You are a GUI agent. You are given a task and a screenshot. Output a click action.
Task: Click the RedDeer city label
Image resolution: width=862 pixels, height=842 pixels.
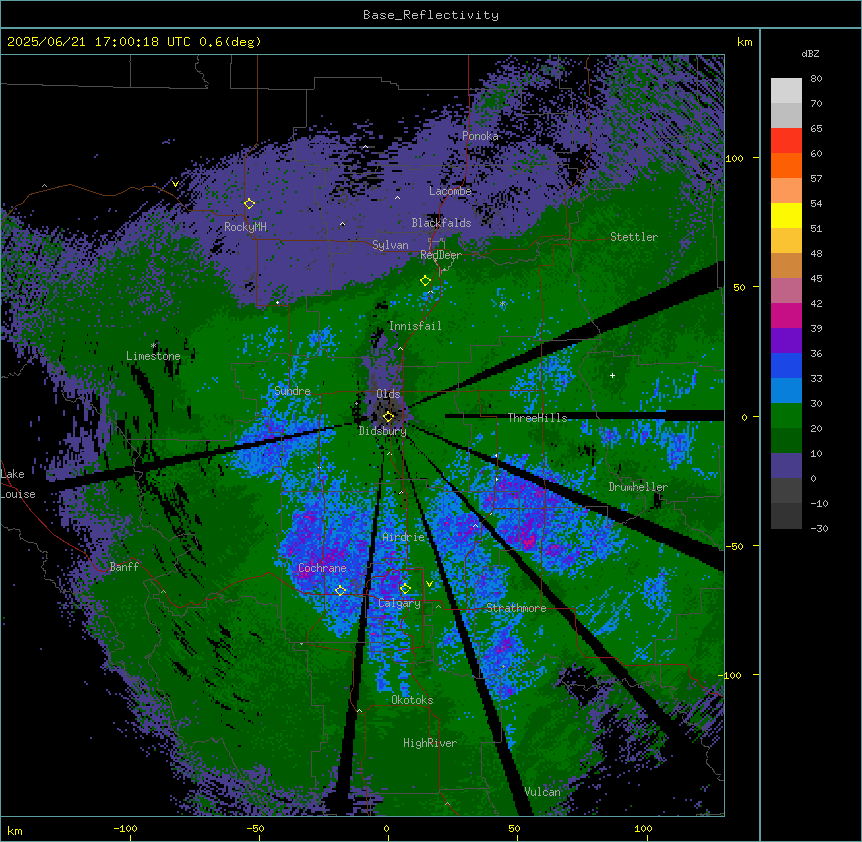441,255
